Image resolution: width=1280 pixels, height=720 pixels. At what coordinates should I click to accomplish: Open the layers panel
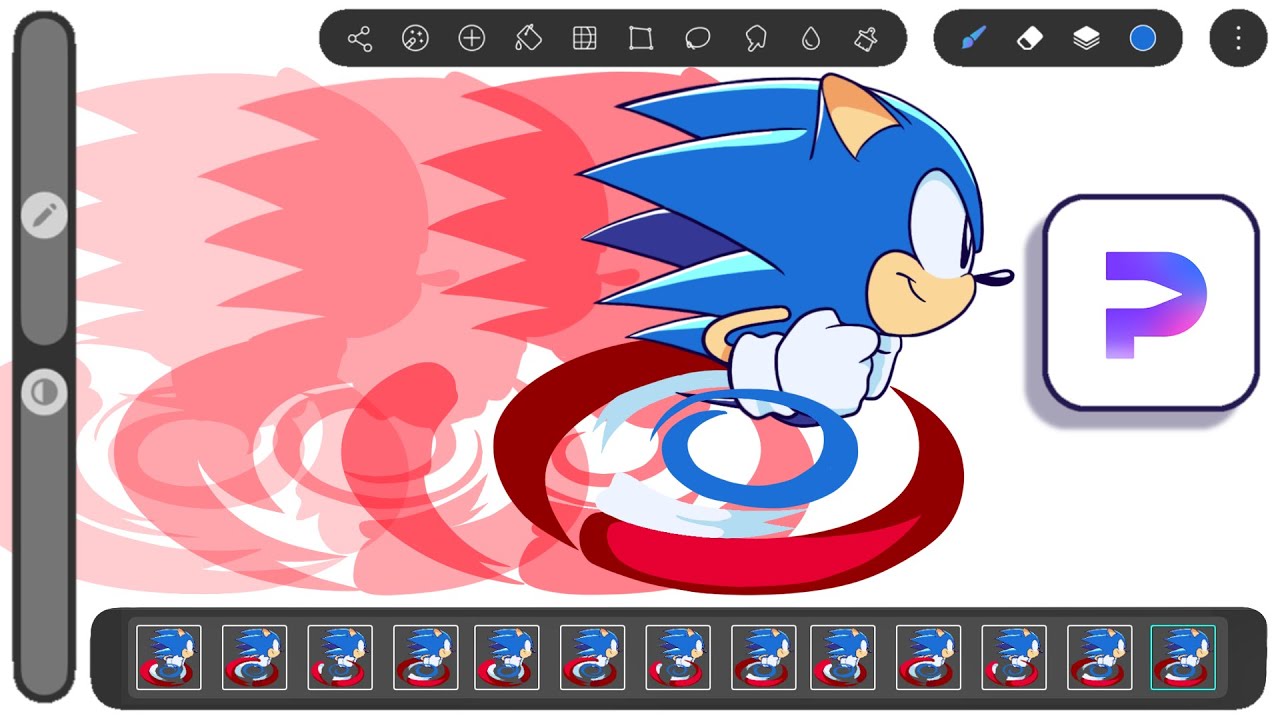click(1086, 38)
